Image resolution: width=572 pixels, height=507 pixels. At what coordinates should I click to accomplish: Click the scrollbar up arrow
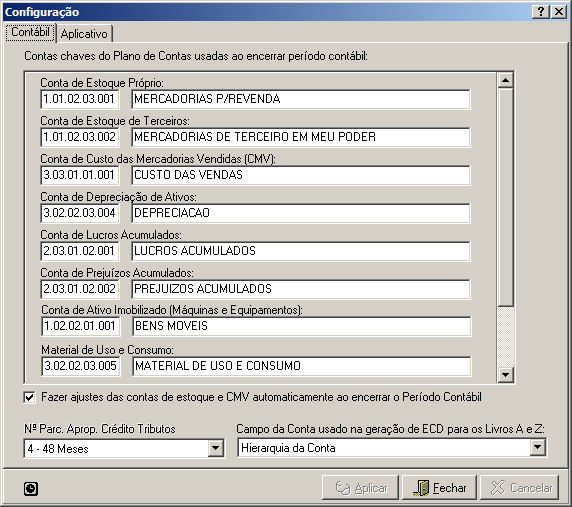[x=505, y=80]
